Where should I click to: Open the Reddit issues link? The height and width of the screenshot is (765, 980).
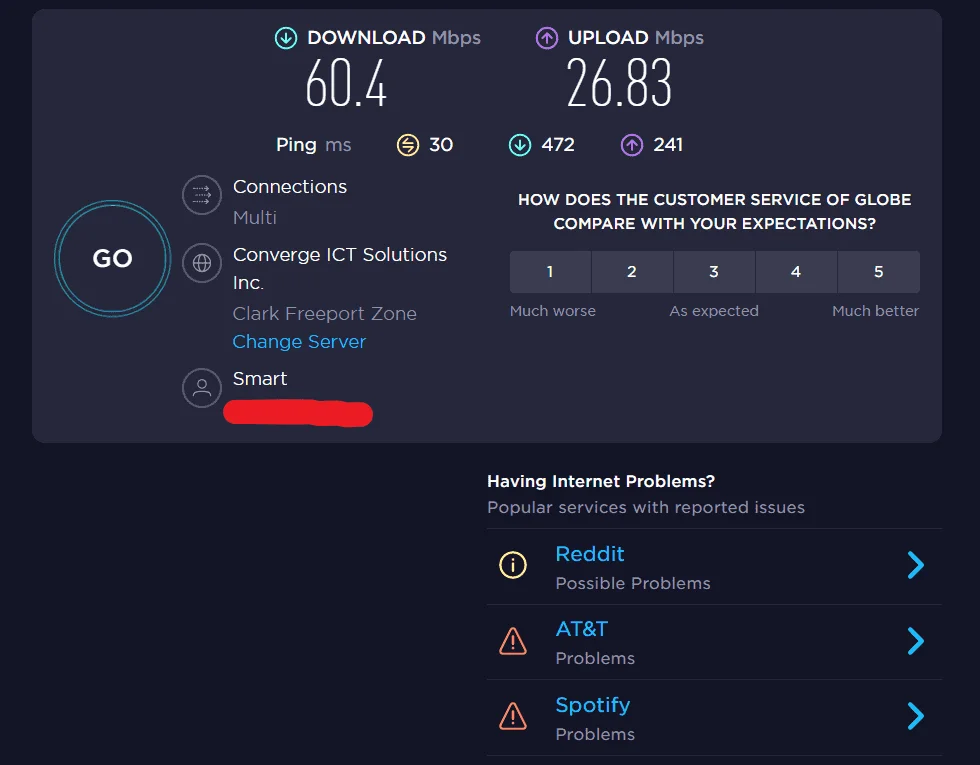pyautogui.click(x=590, y=554)
